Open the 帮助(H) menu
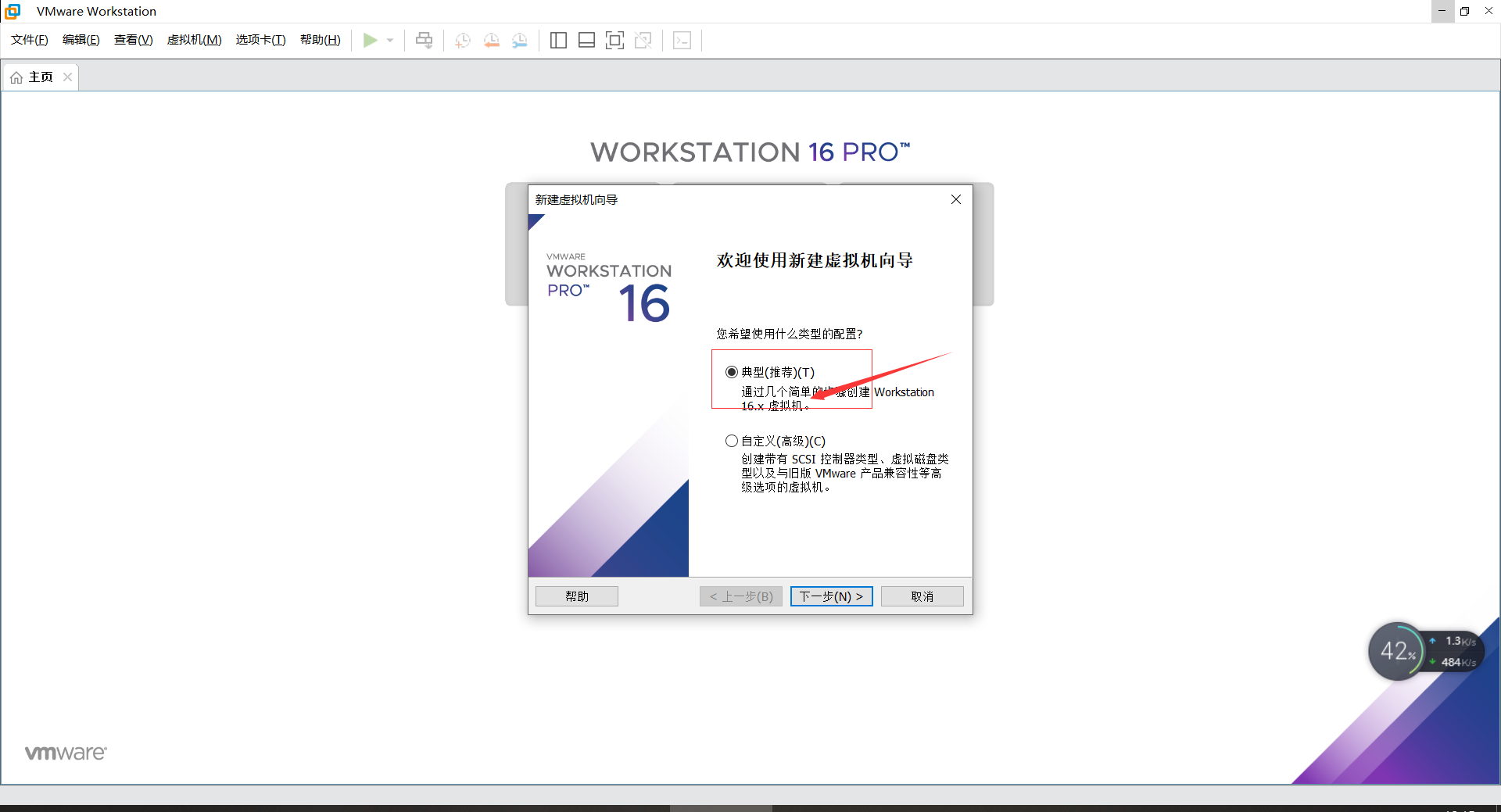This screenshot has width=1501, height=812. (321, 40)
